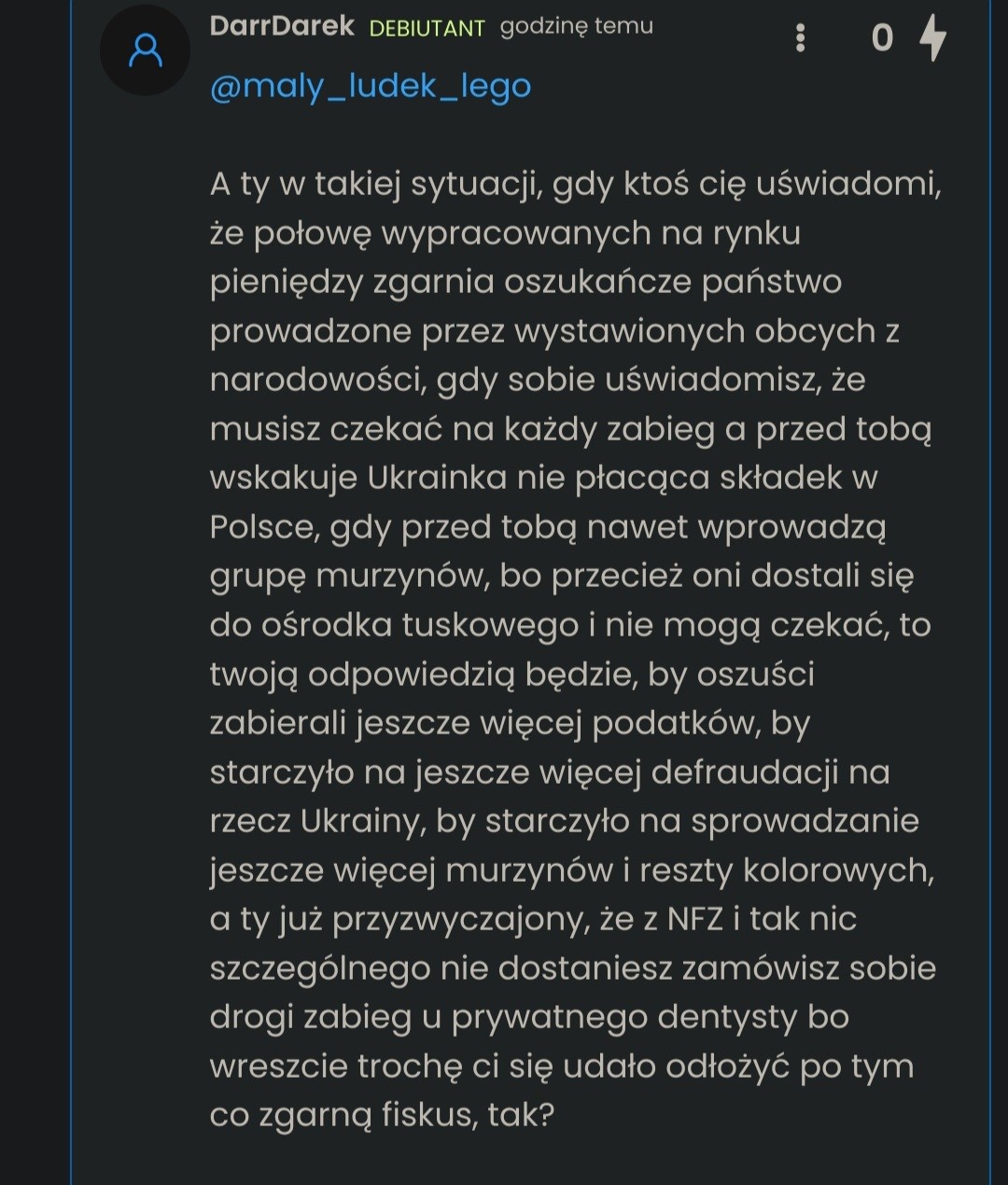Open the DarrDarek username profile link
Viewport: 1008px width, 1185px height.
(x=282, y=26)
